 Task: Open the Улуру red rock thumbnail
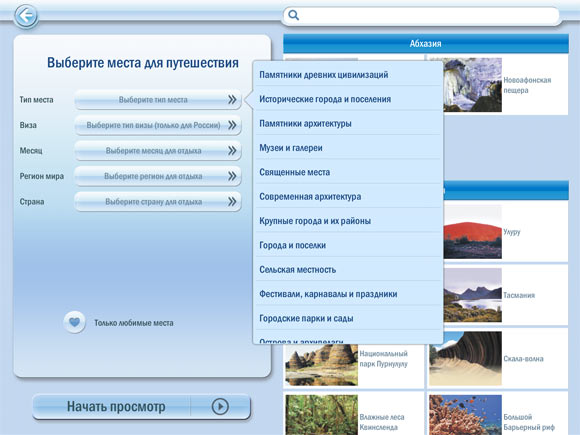tap(472, 232)
